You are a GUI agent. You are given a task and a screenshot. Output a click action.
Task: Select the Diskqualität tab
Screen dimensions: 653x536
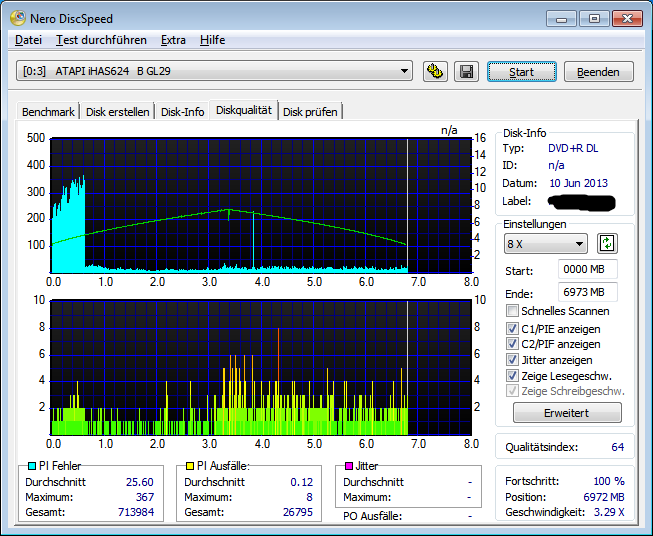click(244, 110)
